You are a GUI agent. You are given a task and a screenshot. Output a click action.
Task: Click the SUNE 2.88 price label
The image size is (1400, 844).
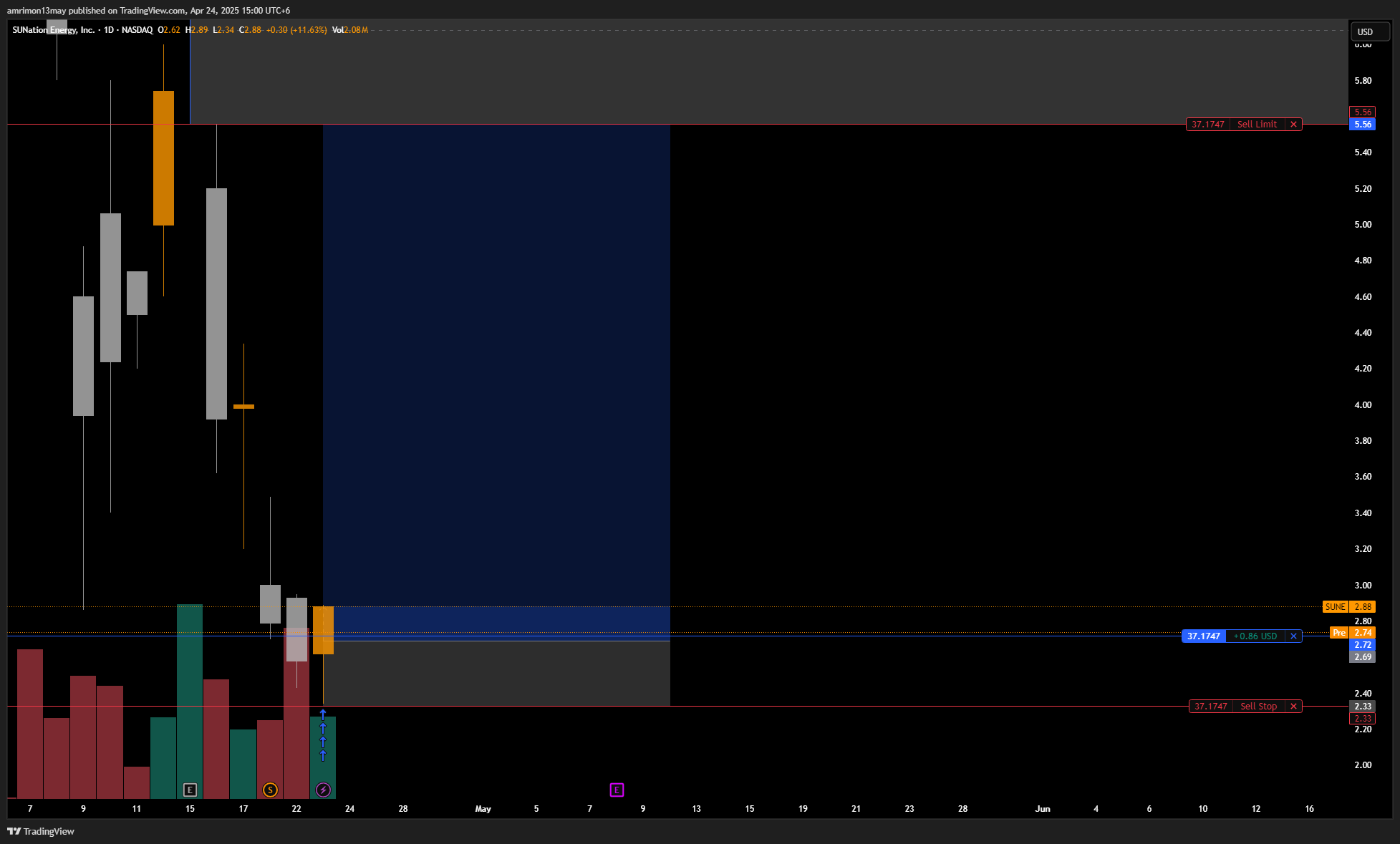coord(1348,606)
